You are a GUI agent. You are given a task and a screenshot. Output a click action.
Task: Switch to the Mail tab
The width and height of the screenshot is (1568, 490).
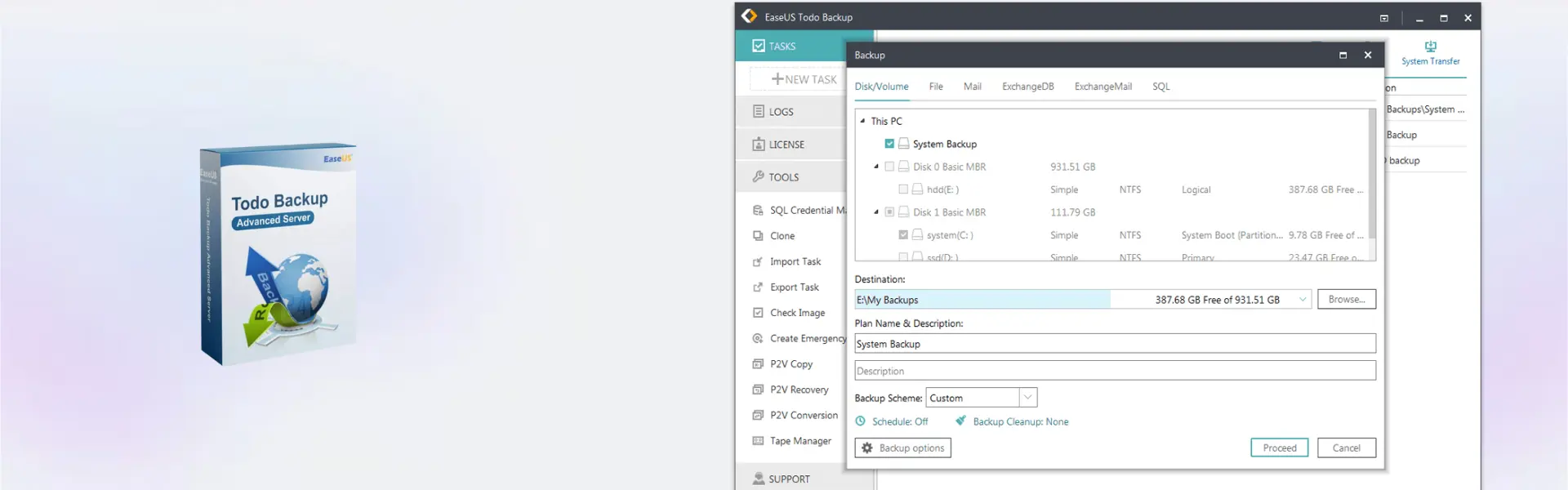click(x=972, y=87)
